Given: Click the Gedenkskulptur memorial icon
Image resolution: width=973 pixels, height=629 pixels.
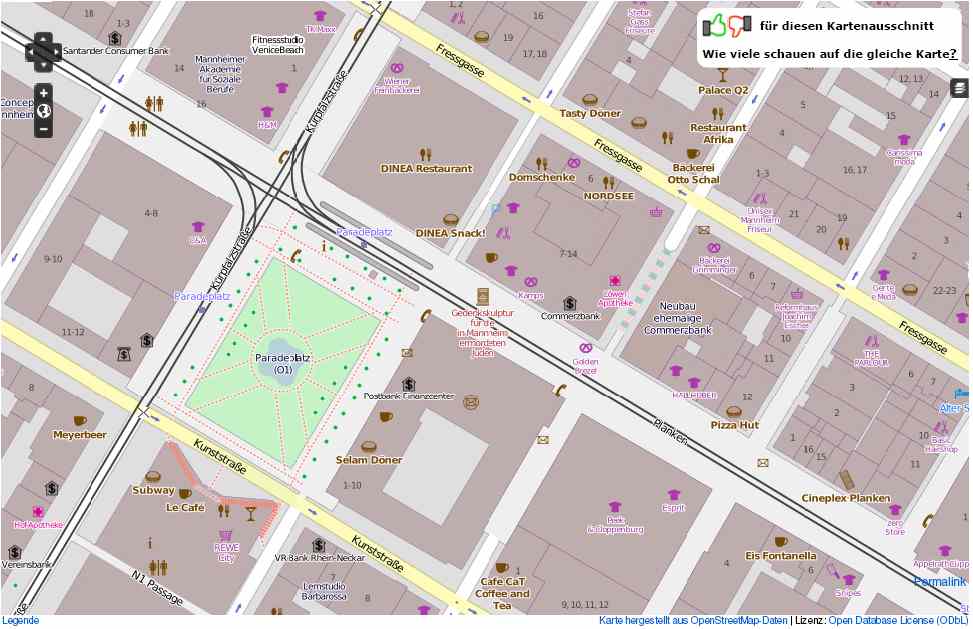Looking at the screenshot, I should 482,297.
